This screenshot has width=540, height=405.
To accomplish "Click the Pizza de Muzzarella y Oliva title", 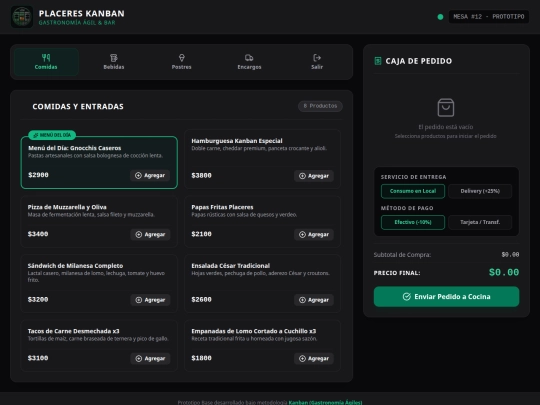I will pos(67,207).
